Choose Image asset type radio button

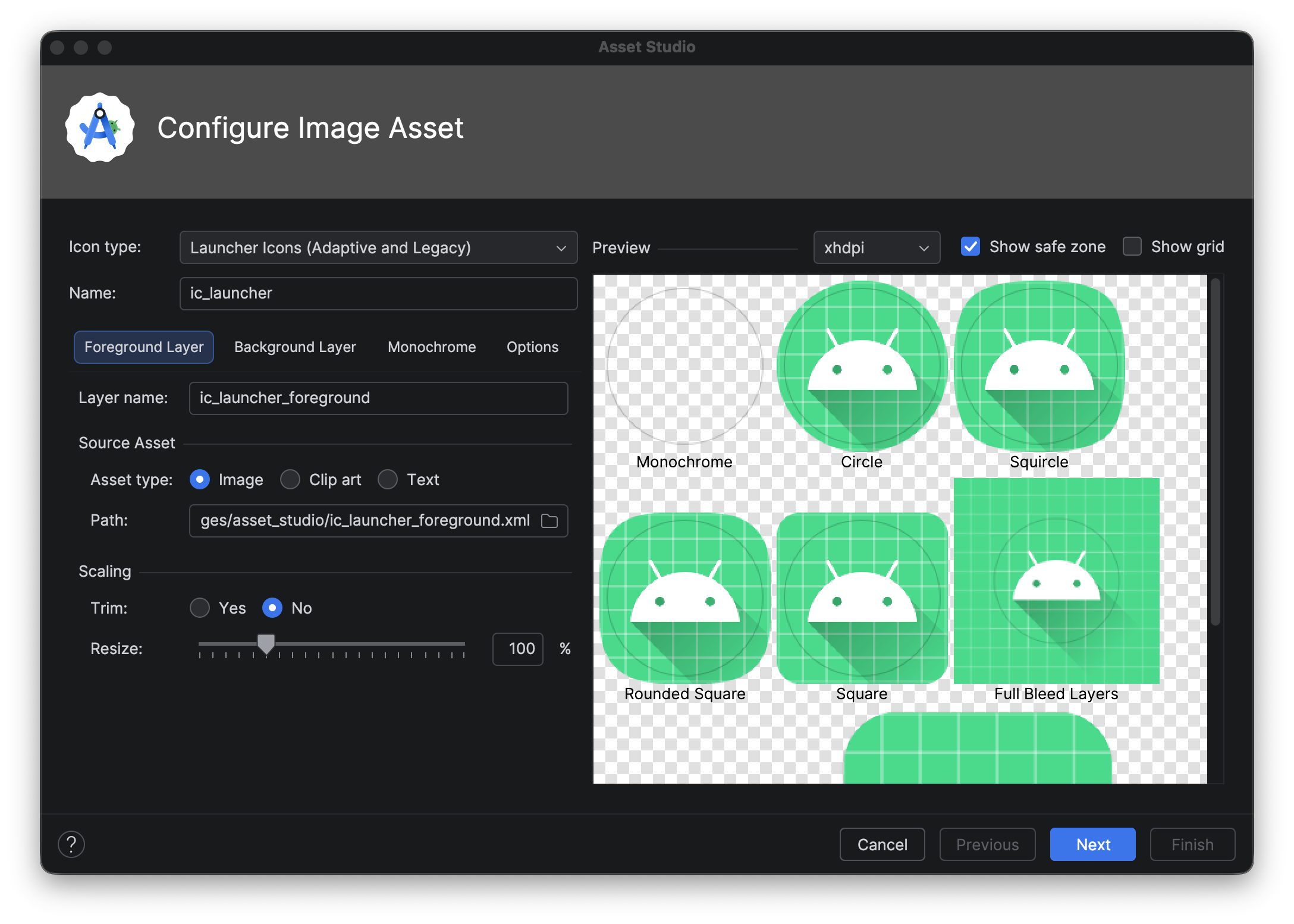click(x=200, y=479)
